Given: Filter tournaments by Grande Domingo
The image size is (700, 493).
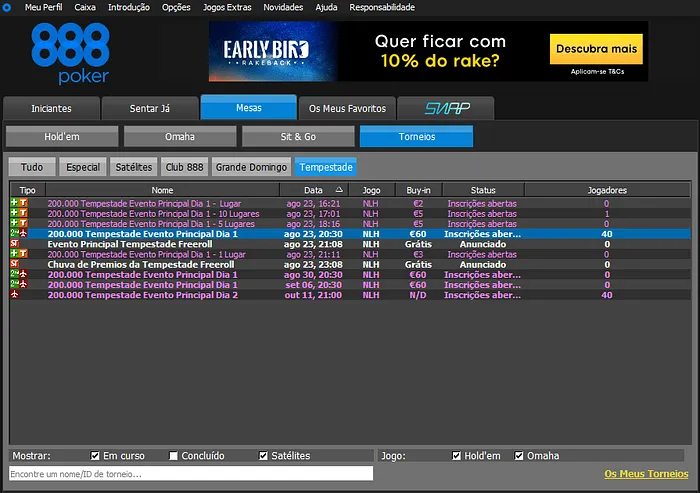Looking at the screenshot, I should click(x=251, y=167).
